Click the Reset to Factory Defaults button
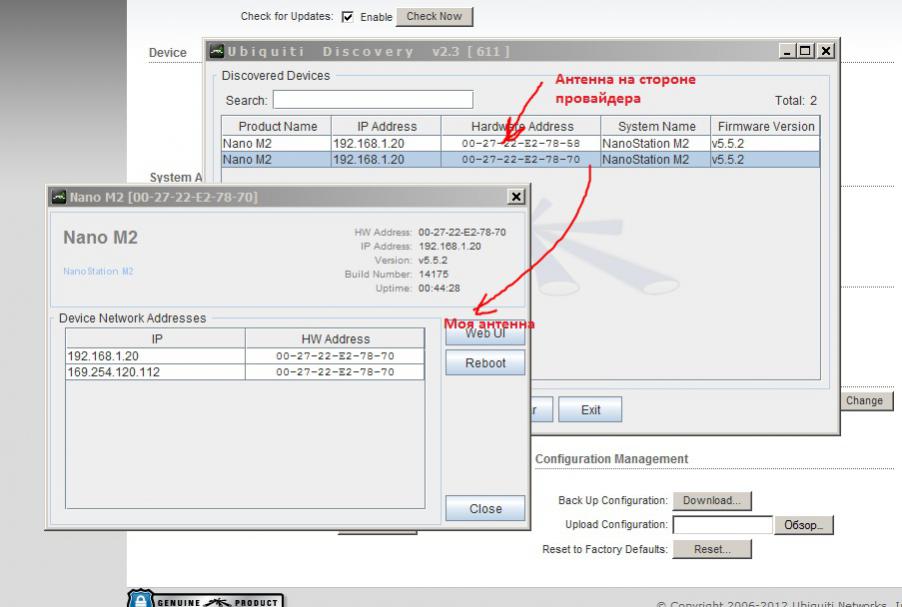This screenshot has height=607, width=902. tap(712, 549)
